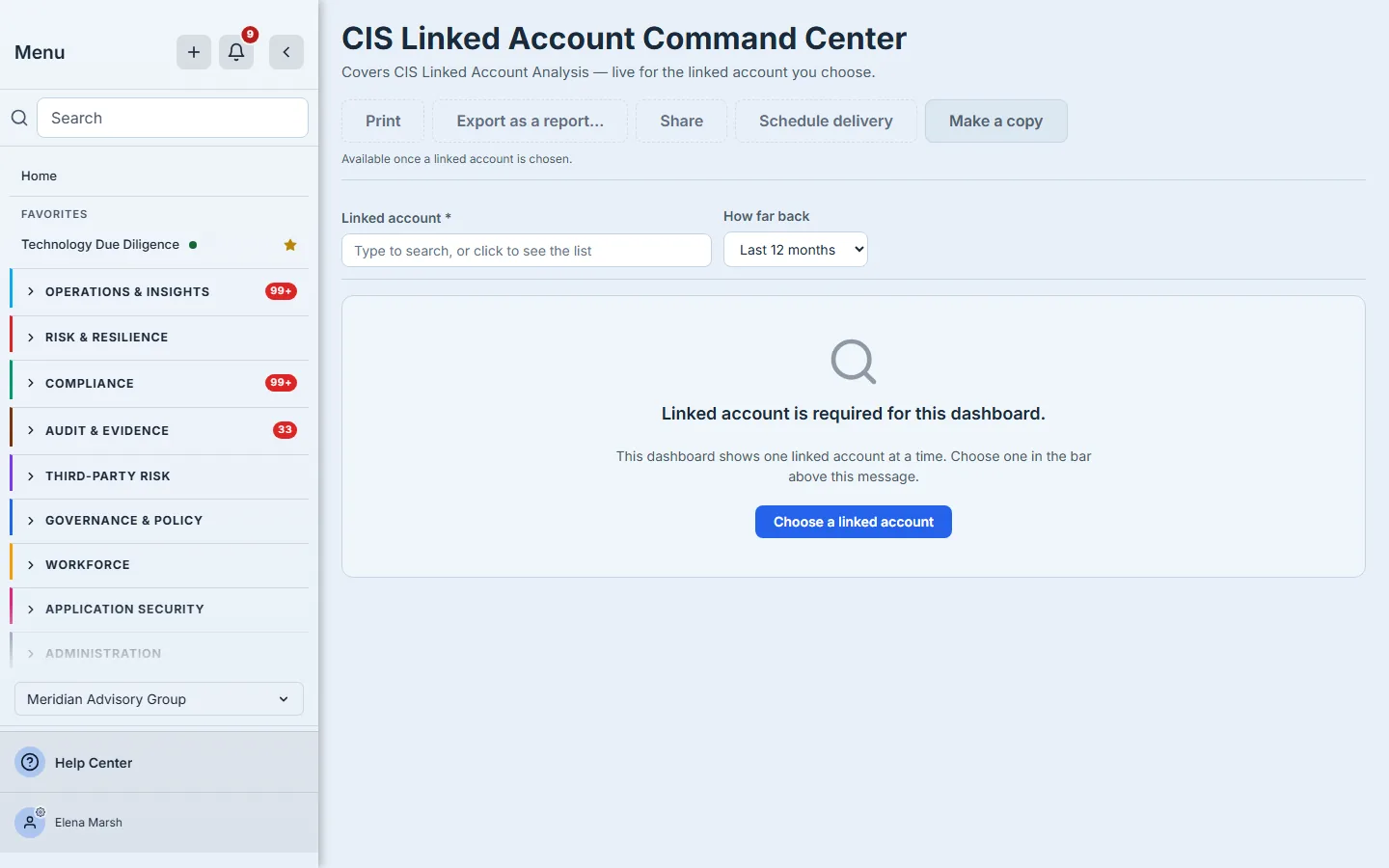Open Help Center link
Viewport: 1389px width, 868px height.
pyautogui.click(x=94, y=763)
